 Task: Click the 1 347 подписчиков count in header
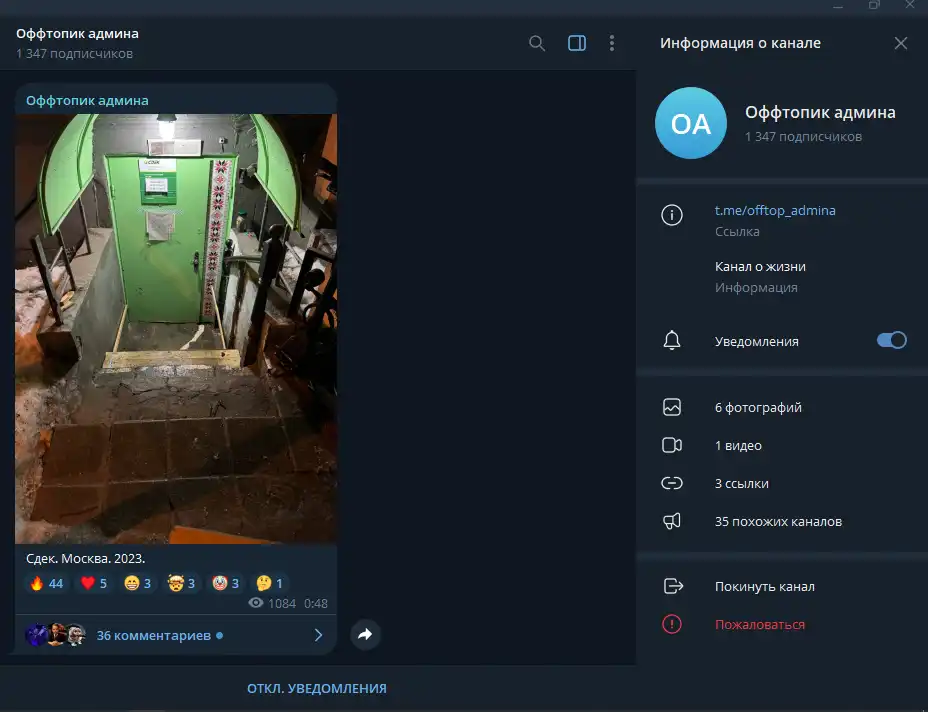click(x=75, y=53)
